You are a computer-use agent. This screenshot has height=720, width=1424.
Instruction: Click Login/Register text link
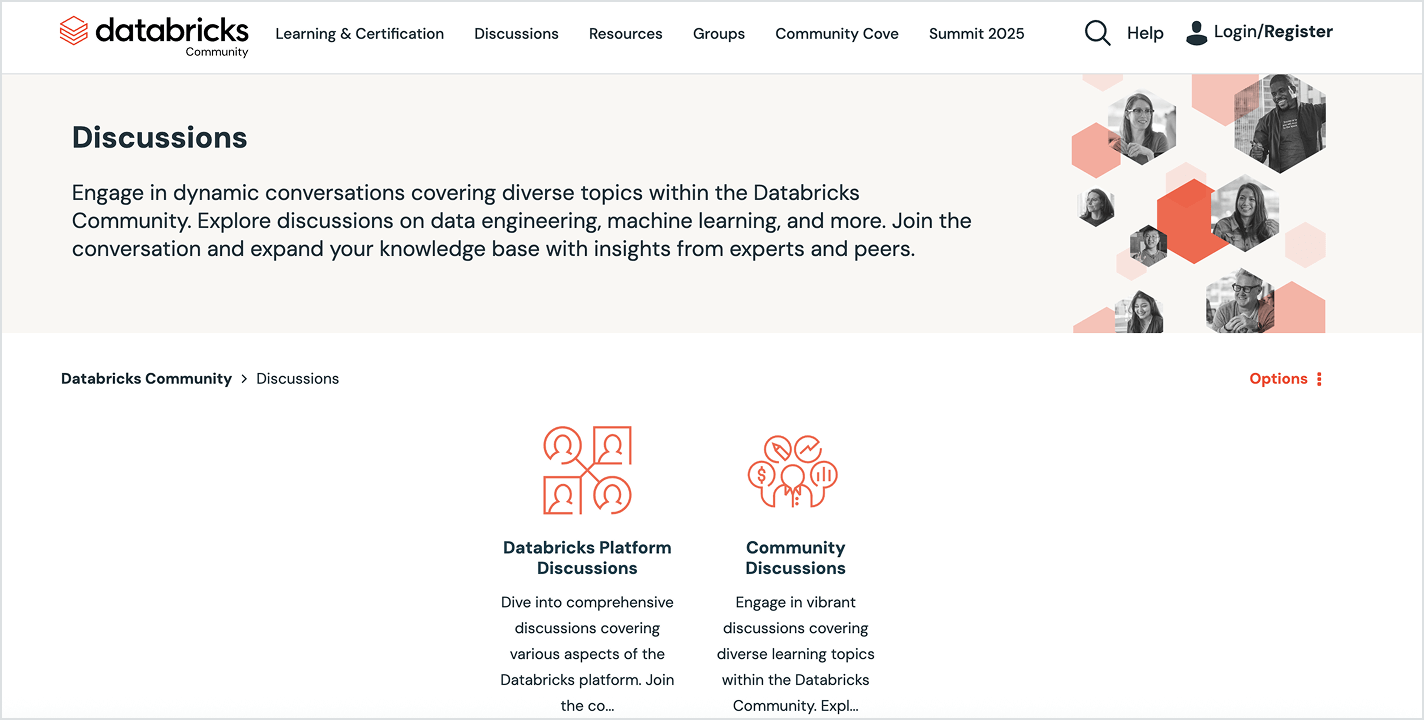point(1272,32)
